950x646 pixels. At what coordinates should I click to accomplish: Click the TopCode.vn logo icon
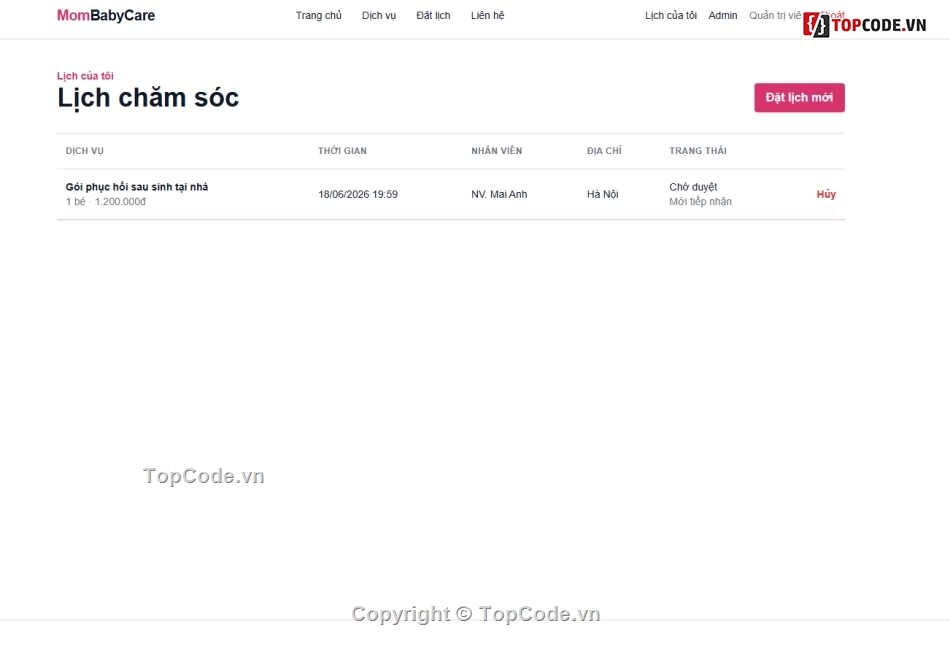(816, 25)
